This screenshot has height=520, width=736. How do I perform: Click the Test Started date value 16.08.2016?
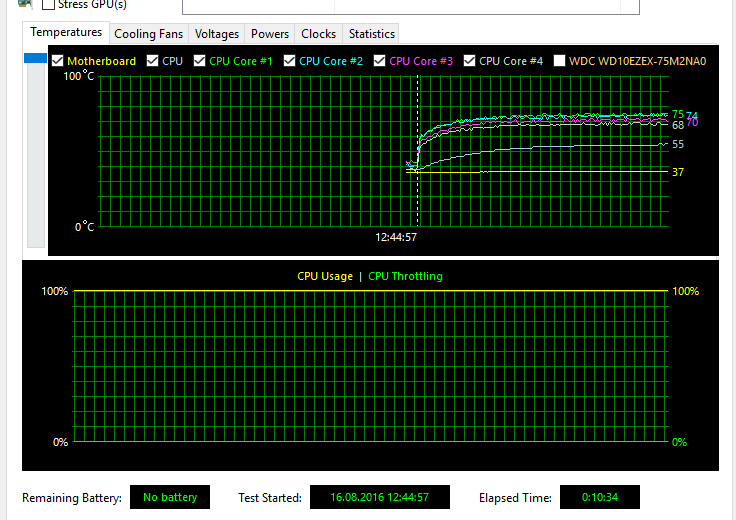[355, 497]
